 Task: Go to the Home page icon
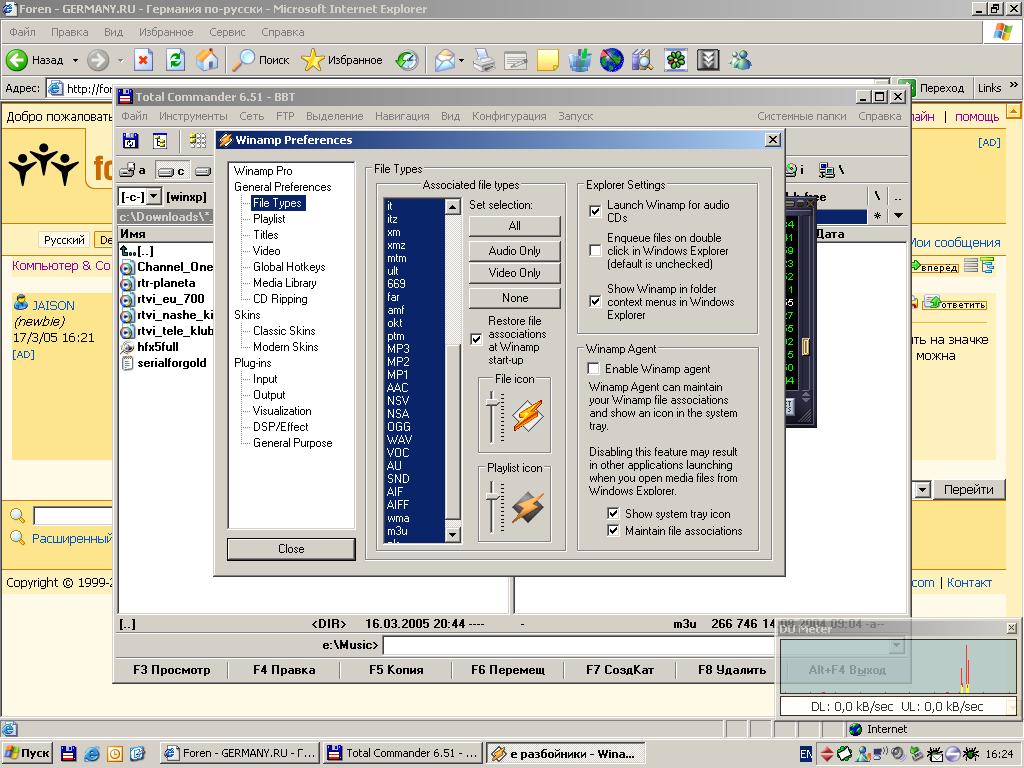(208, 60)
